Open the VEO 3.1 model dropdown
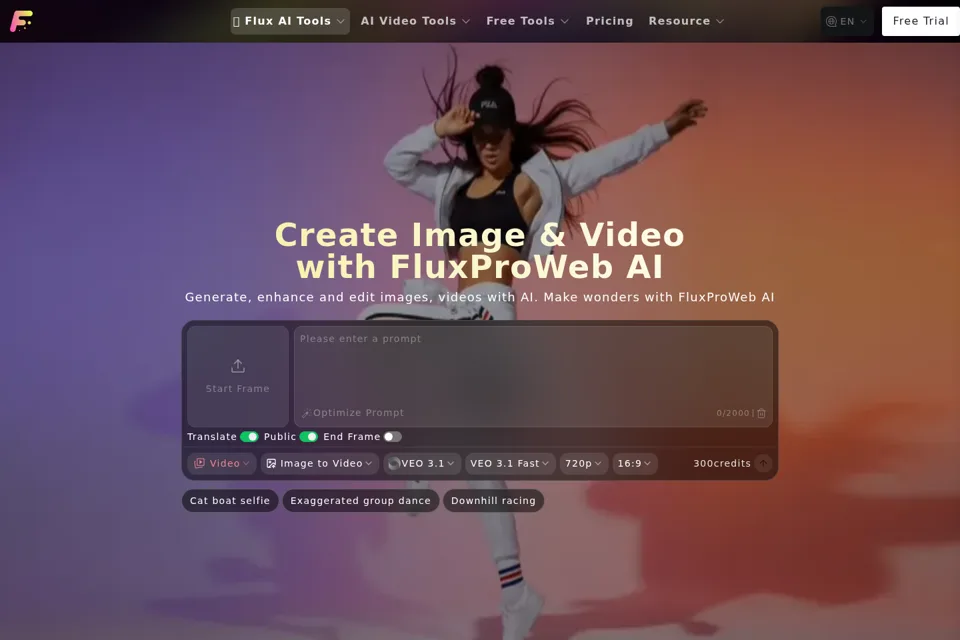Viewport: 960px width, 640px height. pos(422,464)
